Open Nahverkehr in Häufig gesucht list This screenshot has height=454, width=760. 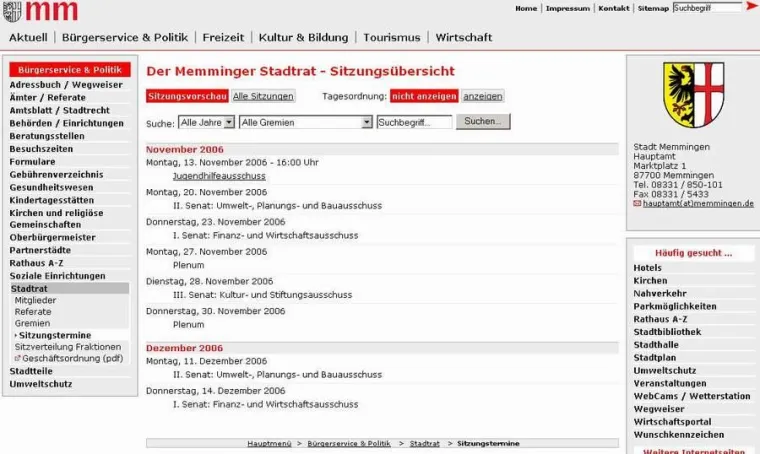pos(660,294)
